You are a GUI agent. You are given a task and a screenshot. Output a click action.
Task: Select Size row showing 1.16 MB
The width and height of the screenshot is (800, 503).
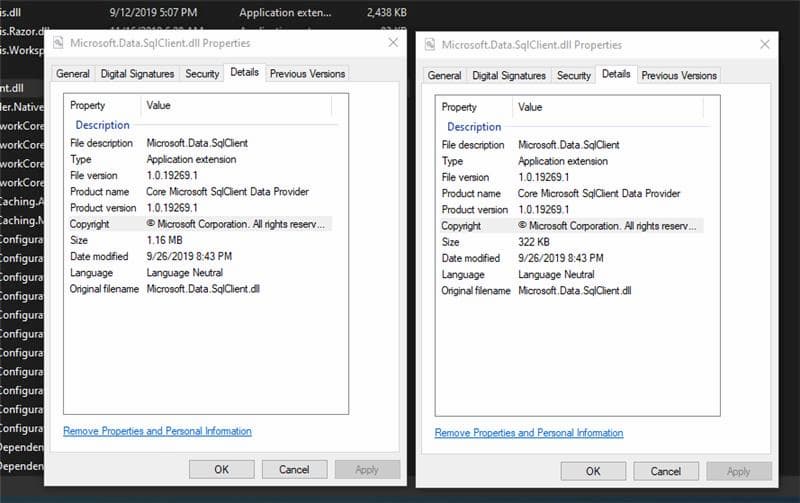[200, 240]
